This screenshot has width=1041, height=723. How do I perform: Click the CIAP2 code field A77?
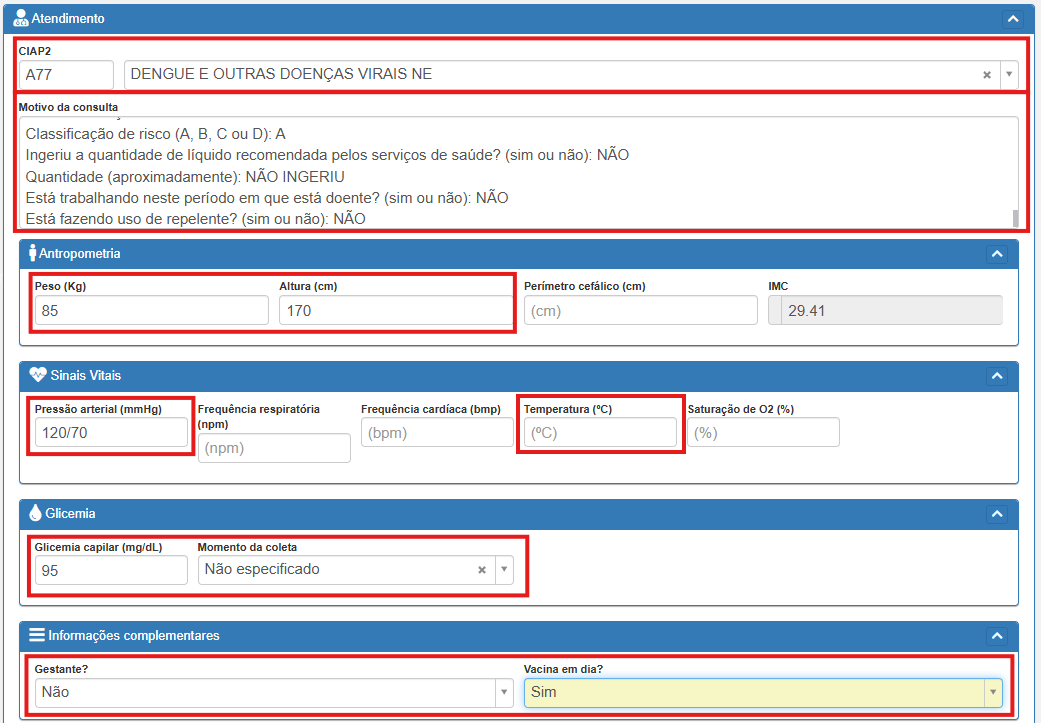coord(66,75)
